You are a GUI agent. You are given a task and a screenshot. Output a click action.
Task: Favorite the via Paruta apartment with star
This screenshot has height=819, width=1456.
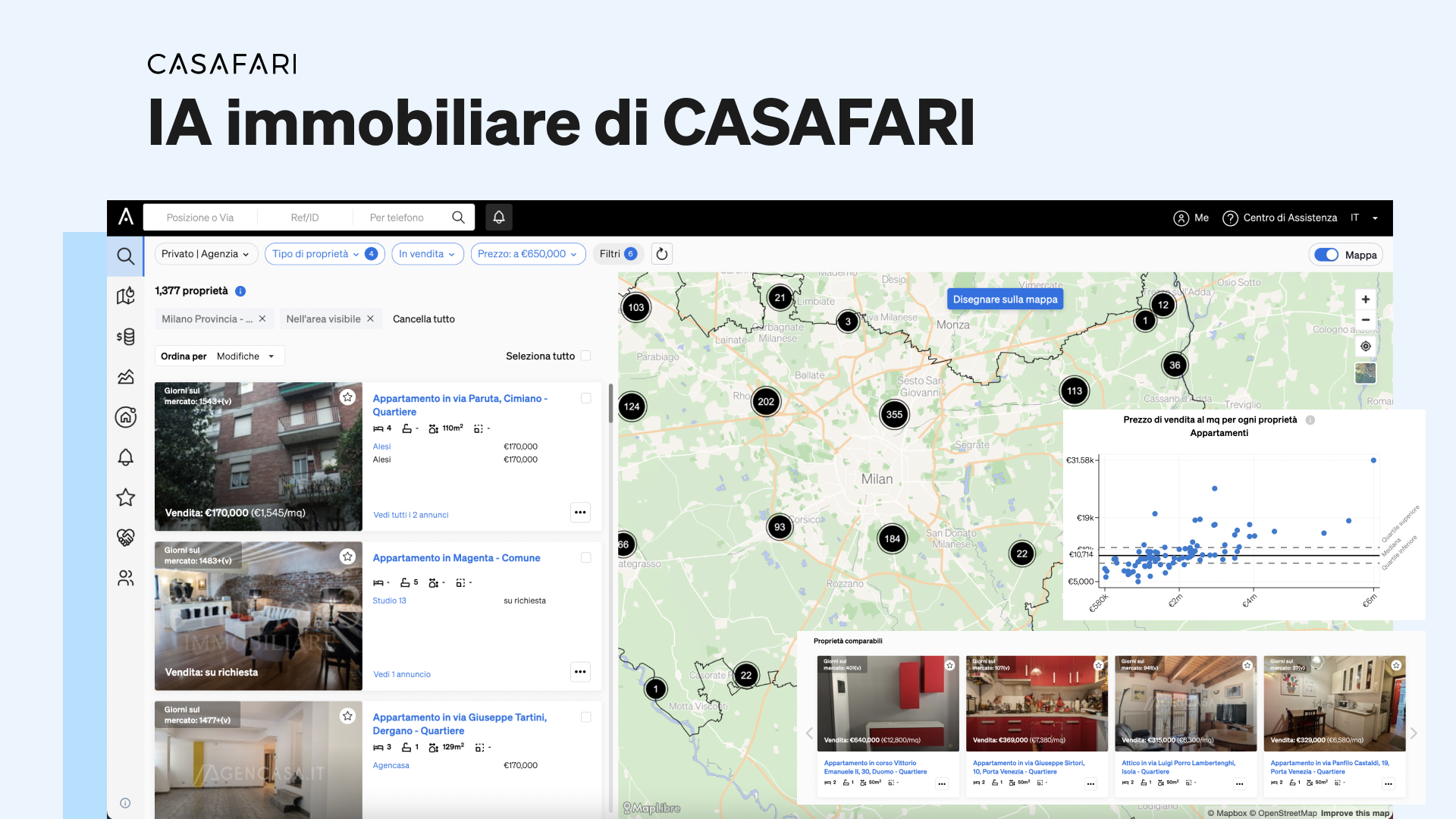[x=347, y=397]
